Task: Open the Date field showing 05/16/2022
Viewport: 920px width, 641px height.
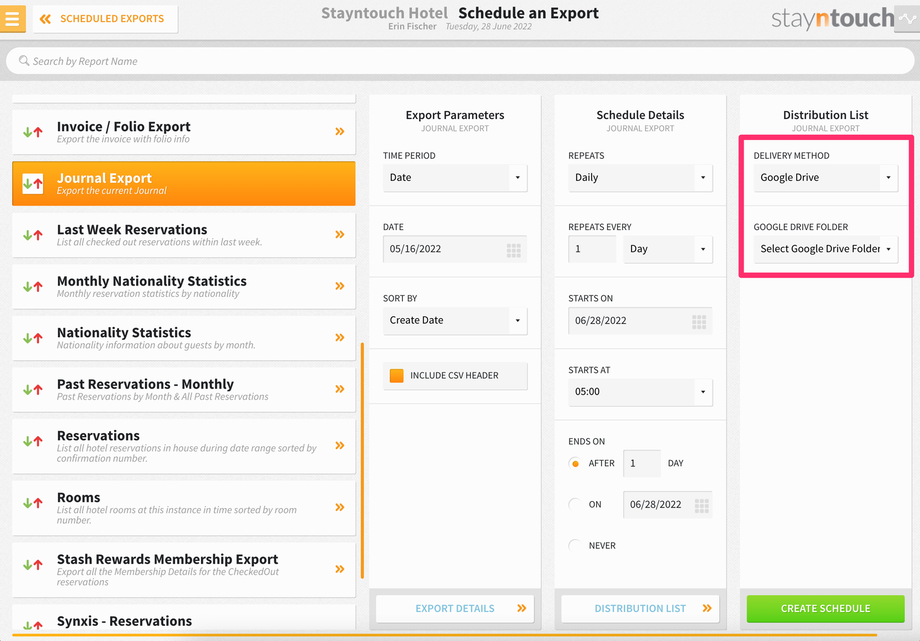Action: (x=455, y=249)
